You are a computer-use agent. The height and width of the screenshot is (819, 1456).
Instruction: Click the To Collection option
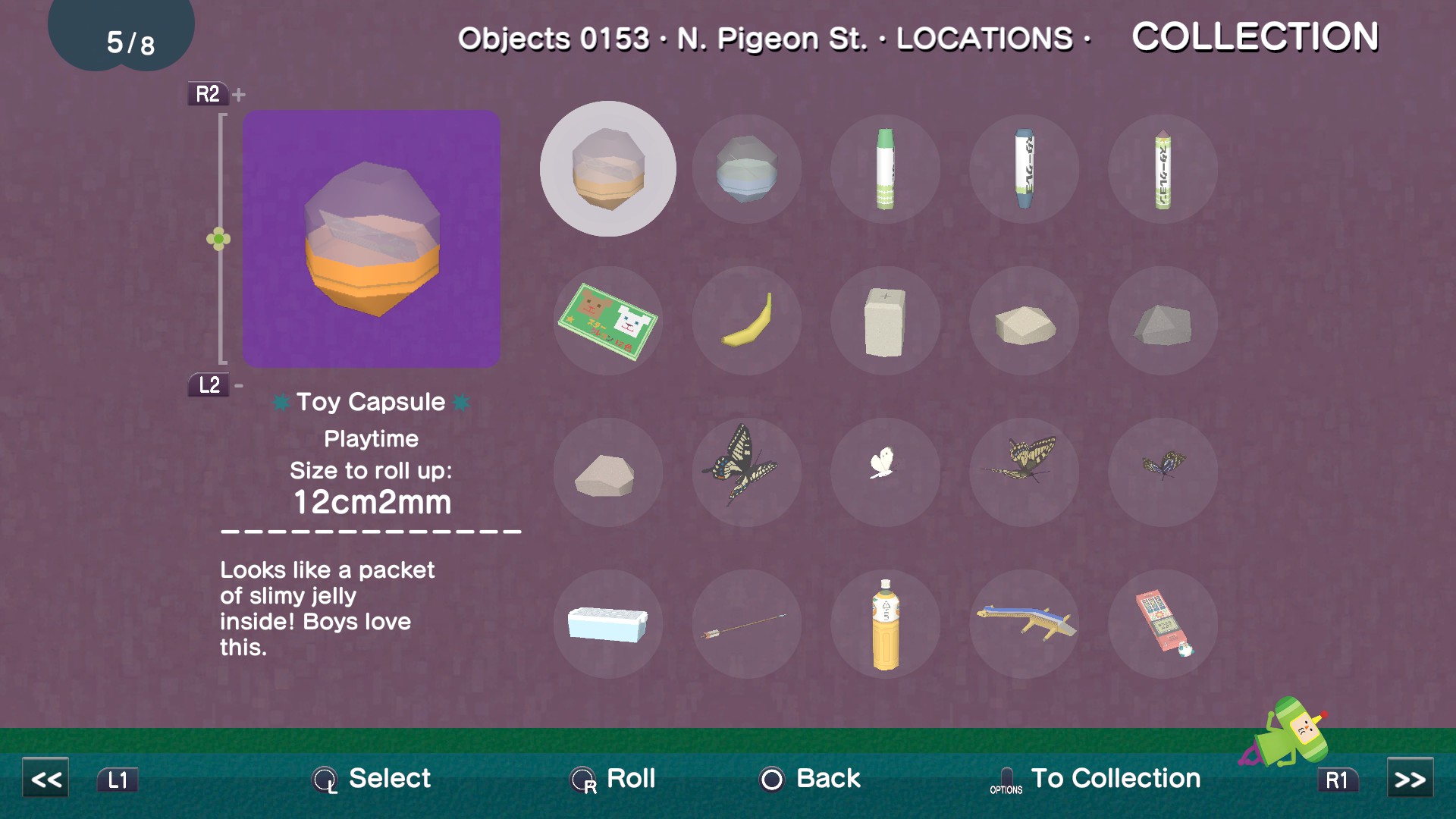[1115, 778]
